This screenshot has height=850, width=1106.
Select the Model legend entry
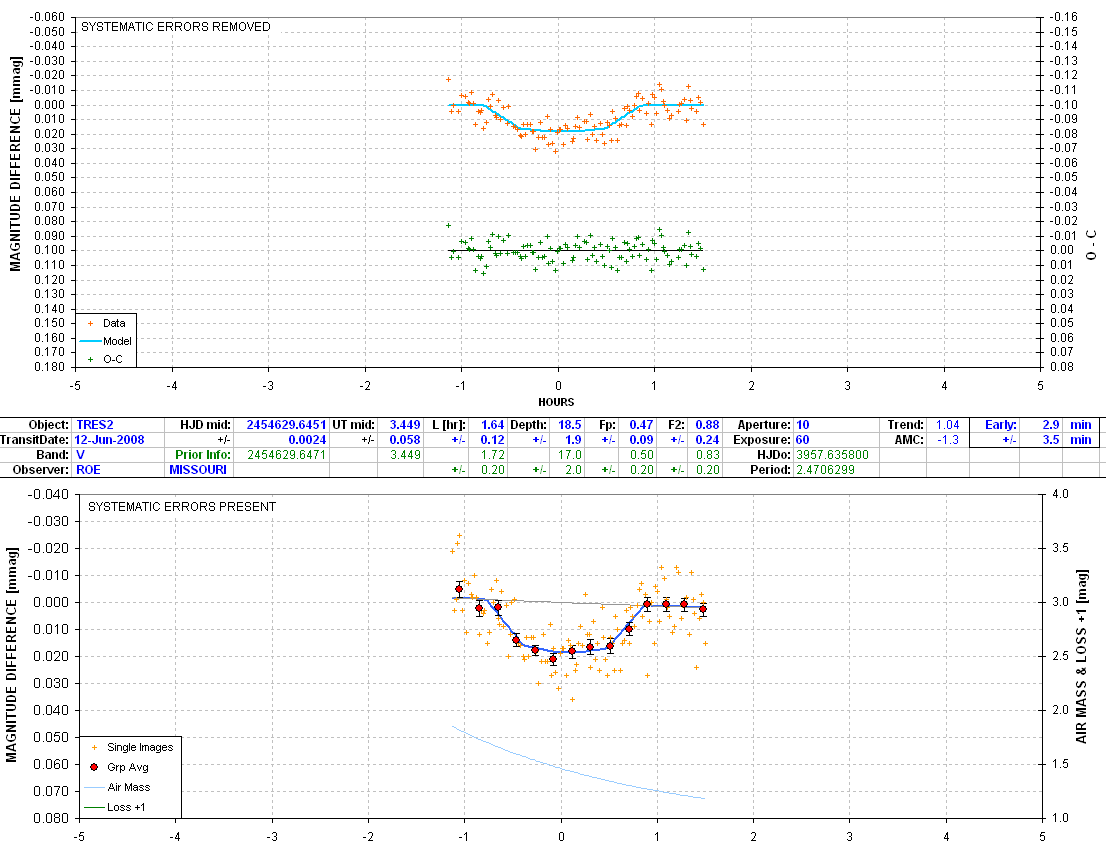[106, 341]
